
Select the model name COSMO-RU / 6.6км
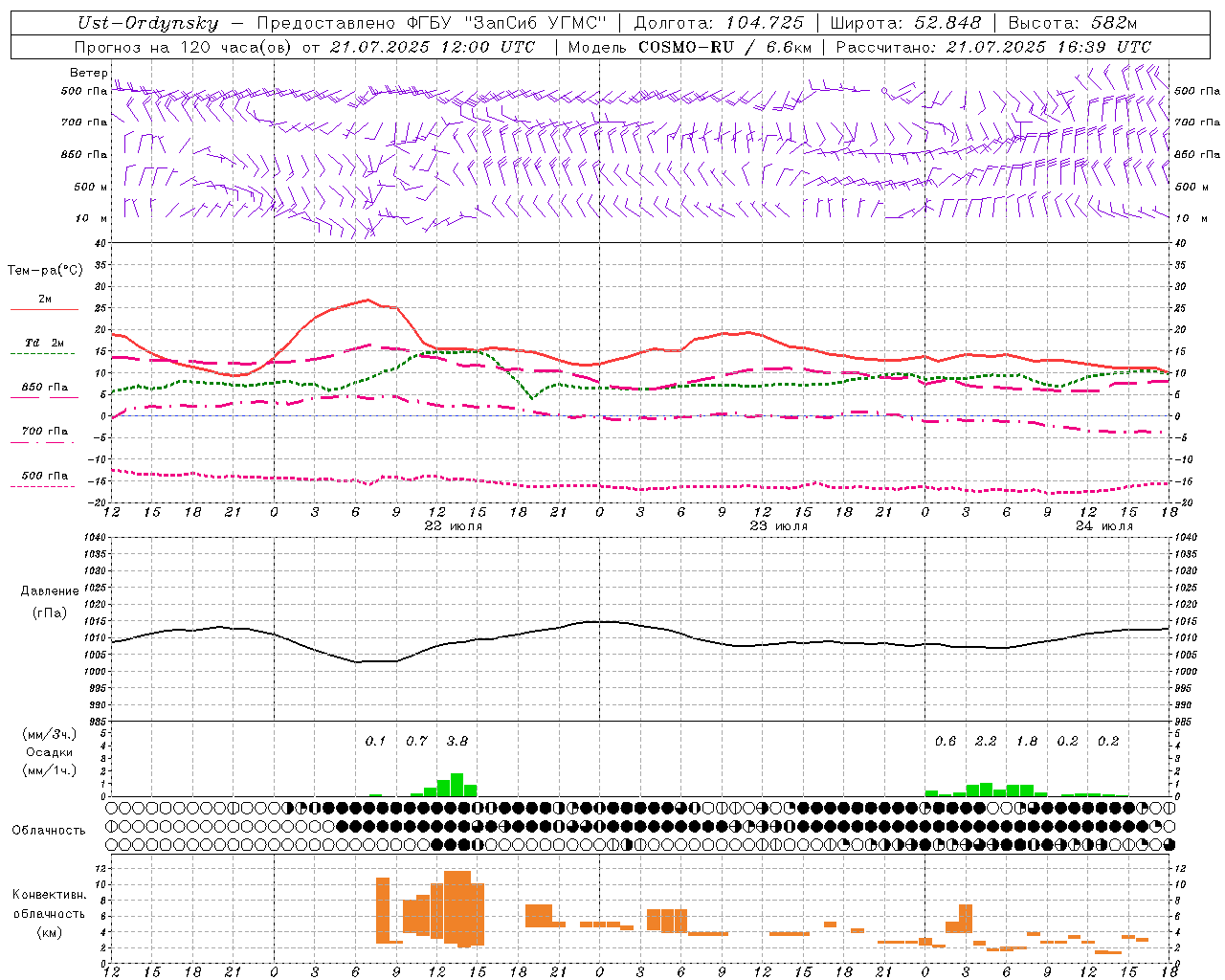724,47
